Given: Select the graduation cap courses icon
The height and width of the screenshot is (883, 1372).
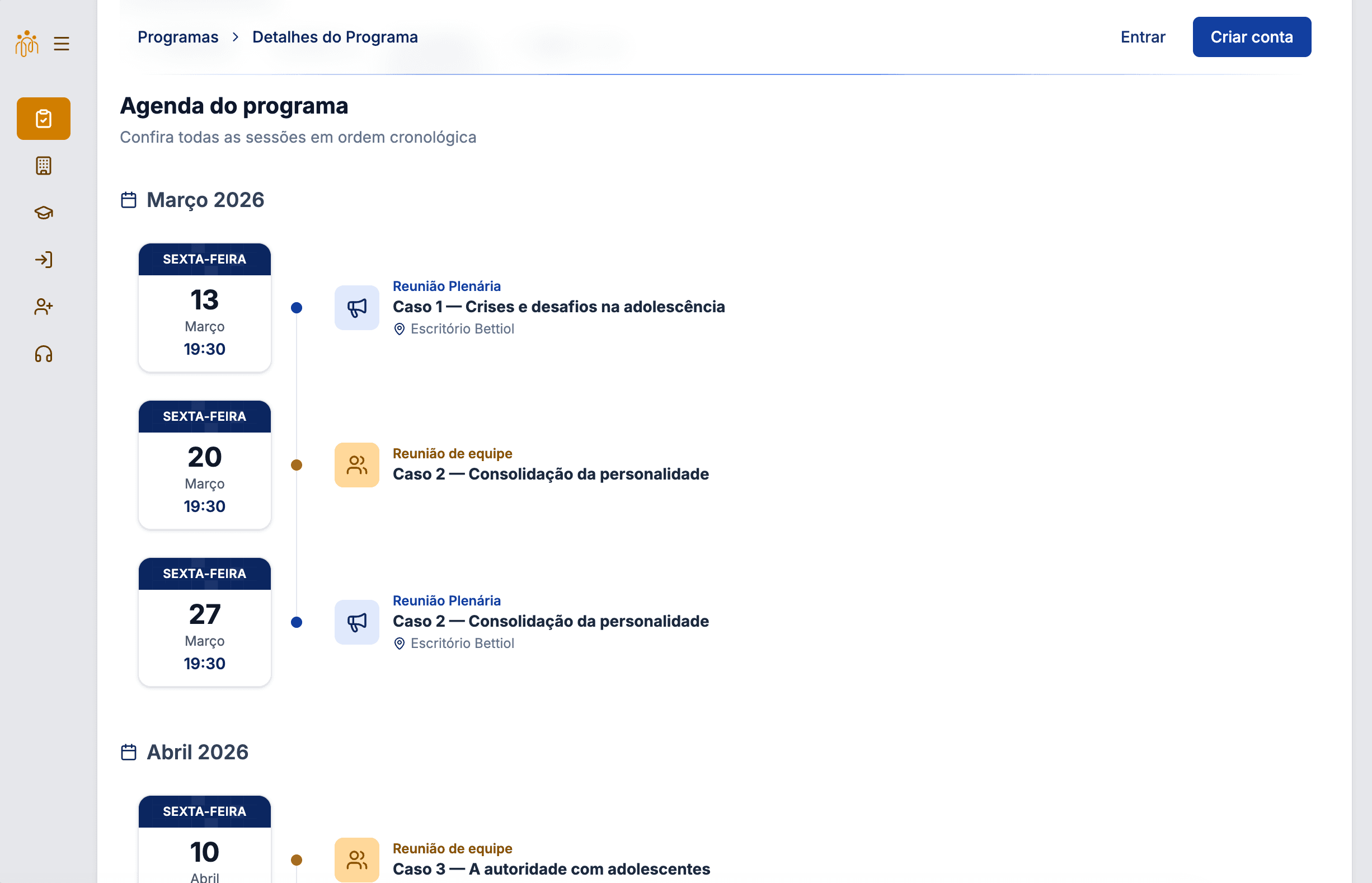Looking at the screenshot, I should tap(43, 213).
